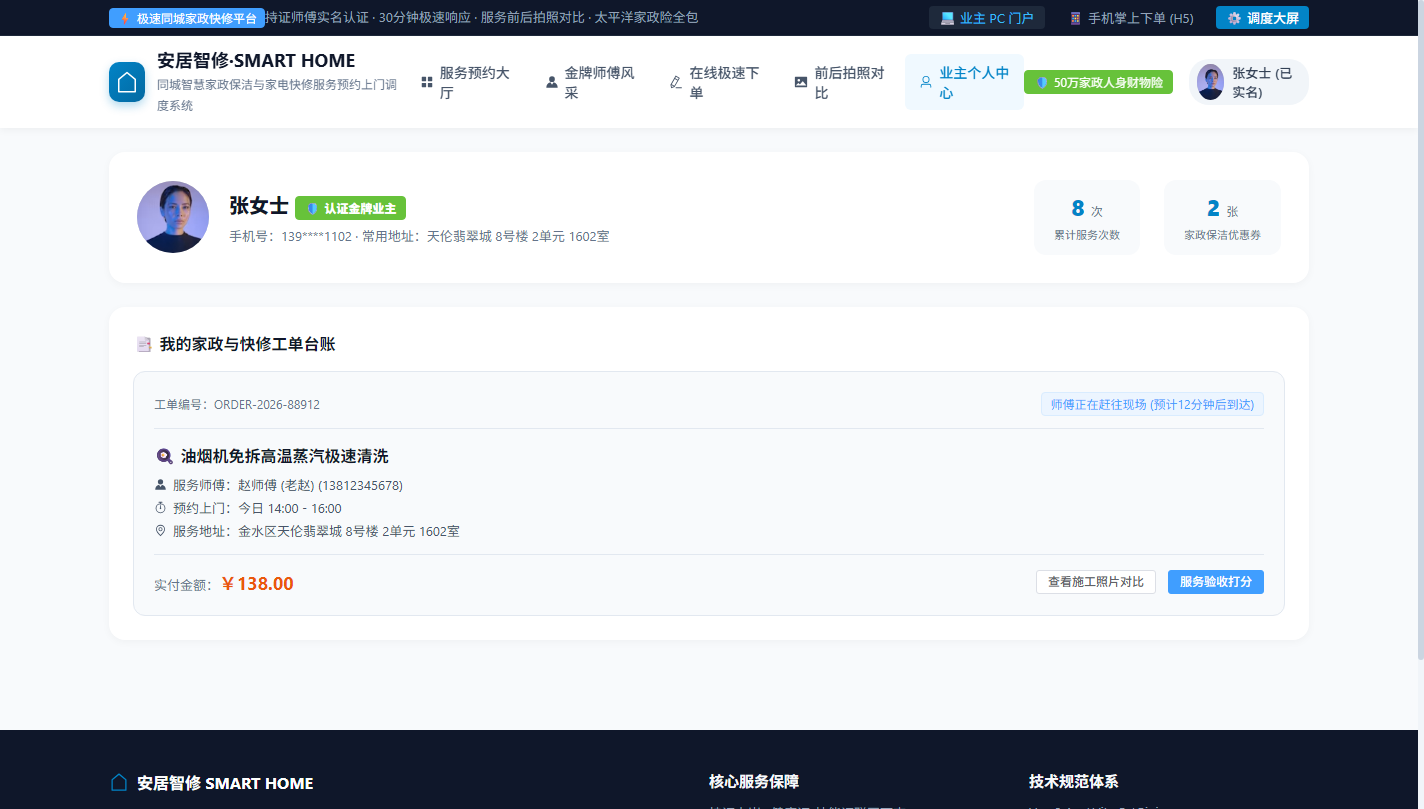The image size is (1424, 809).
Task: Click the person icon beside 服务师傅
Action: coord(161,485)
